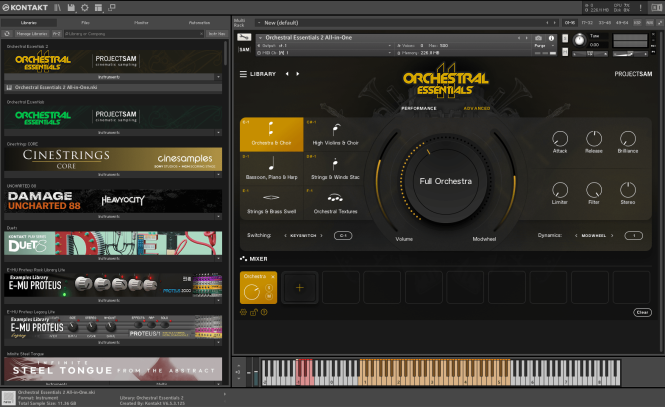Toggle the Dynamics pill switch
The image size is (665, 407).
(634, 235)
